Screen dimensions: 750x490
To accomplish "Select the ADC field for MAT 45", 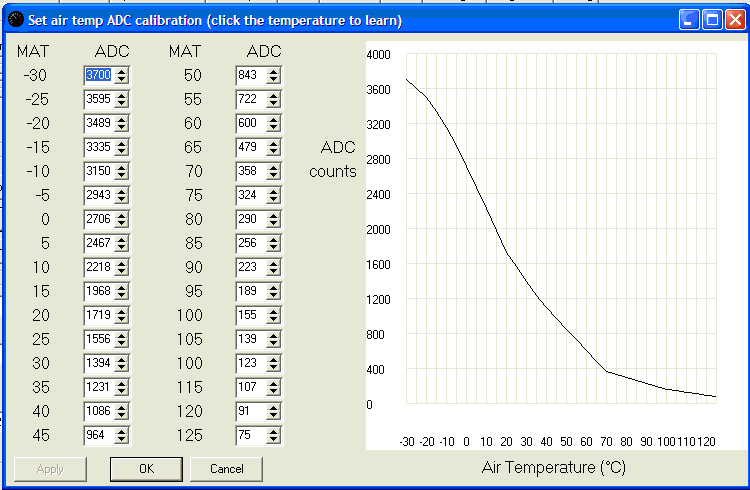I will [x=99, y=435].
